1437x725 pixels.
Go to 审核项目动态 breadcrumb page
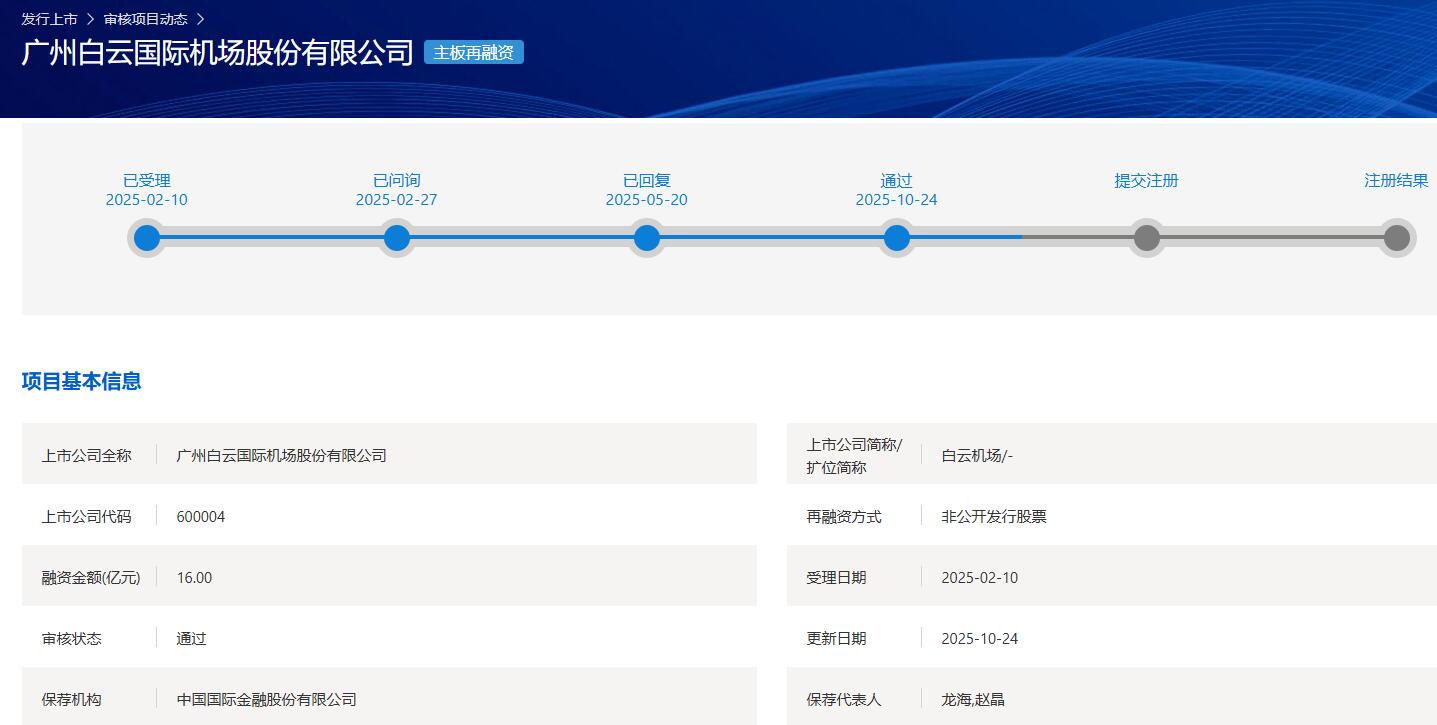point(145,19)
